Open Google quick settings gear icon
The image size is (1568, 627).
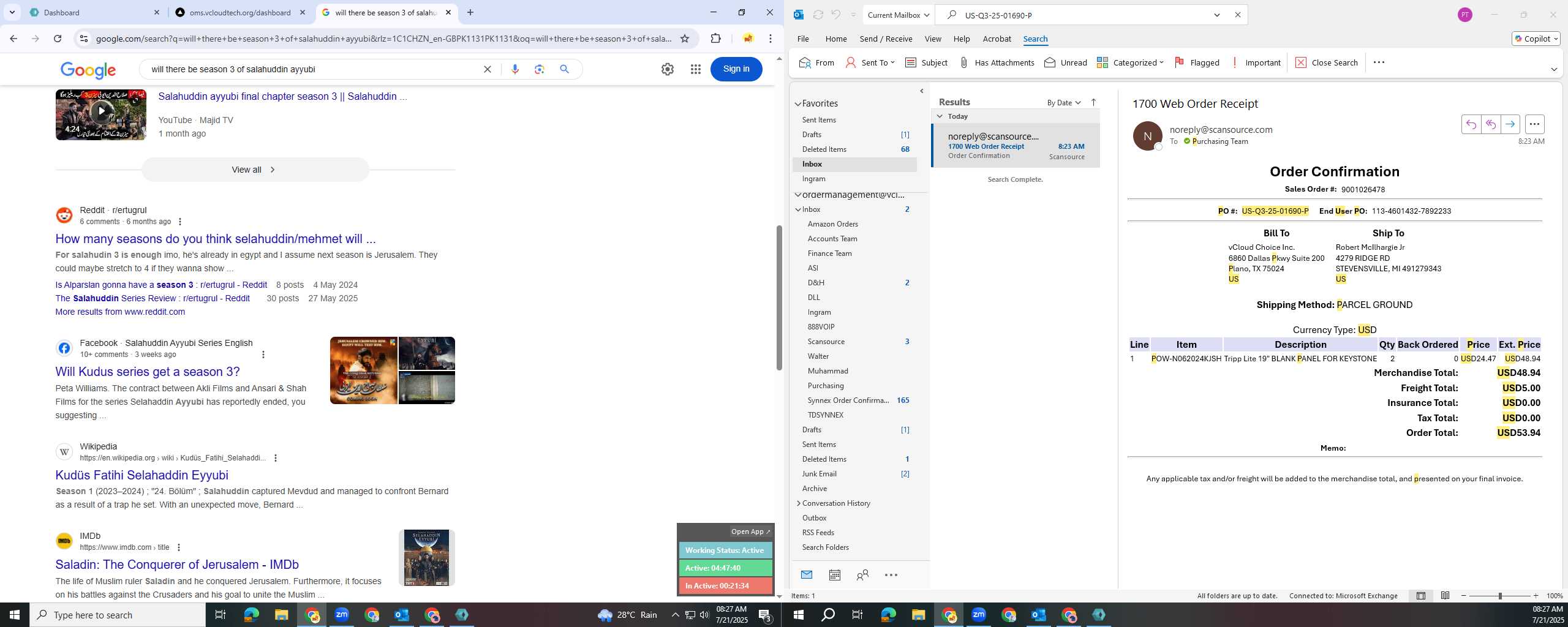coord(668,69)
